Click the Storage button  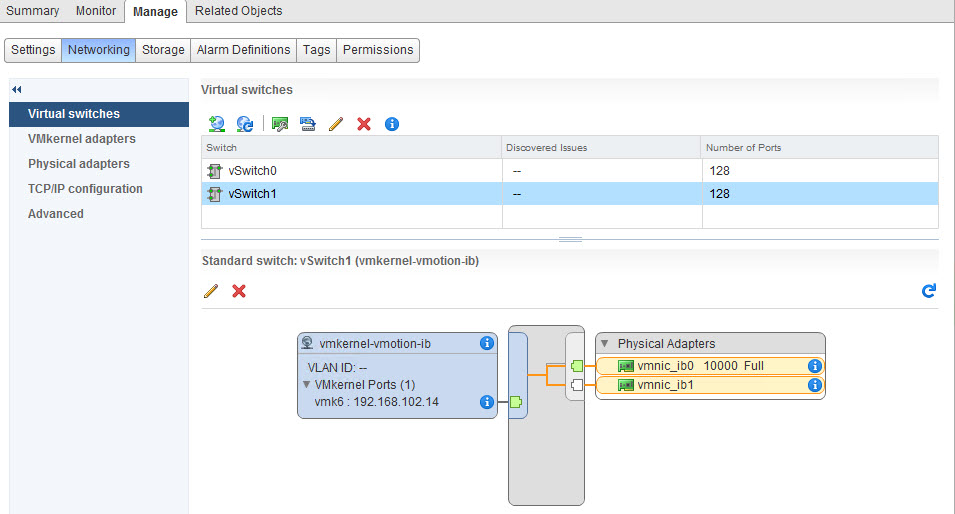[163, 50]
